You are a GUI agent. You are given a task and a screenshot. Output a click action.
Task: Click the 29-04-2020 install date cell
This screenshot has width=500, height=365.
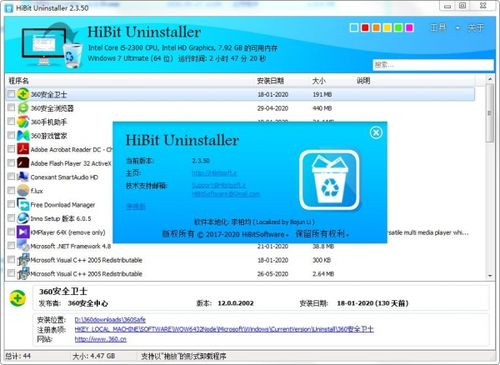click(x=273, y=108)
